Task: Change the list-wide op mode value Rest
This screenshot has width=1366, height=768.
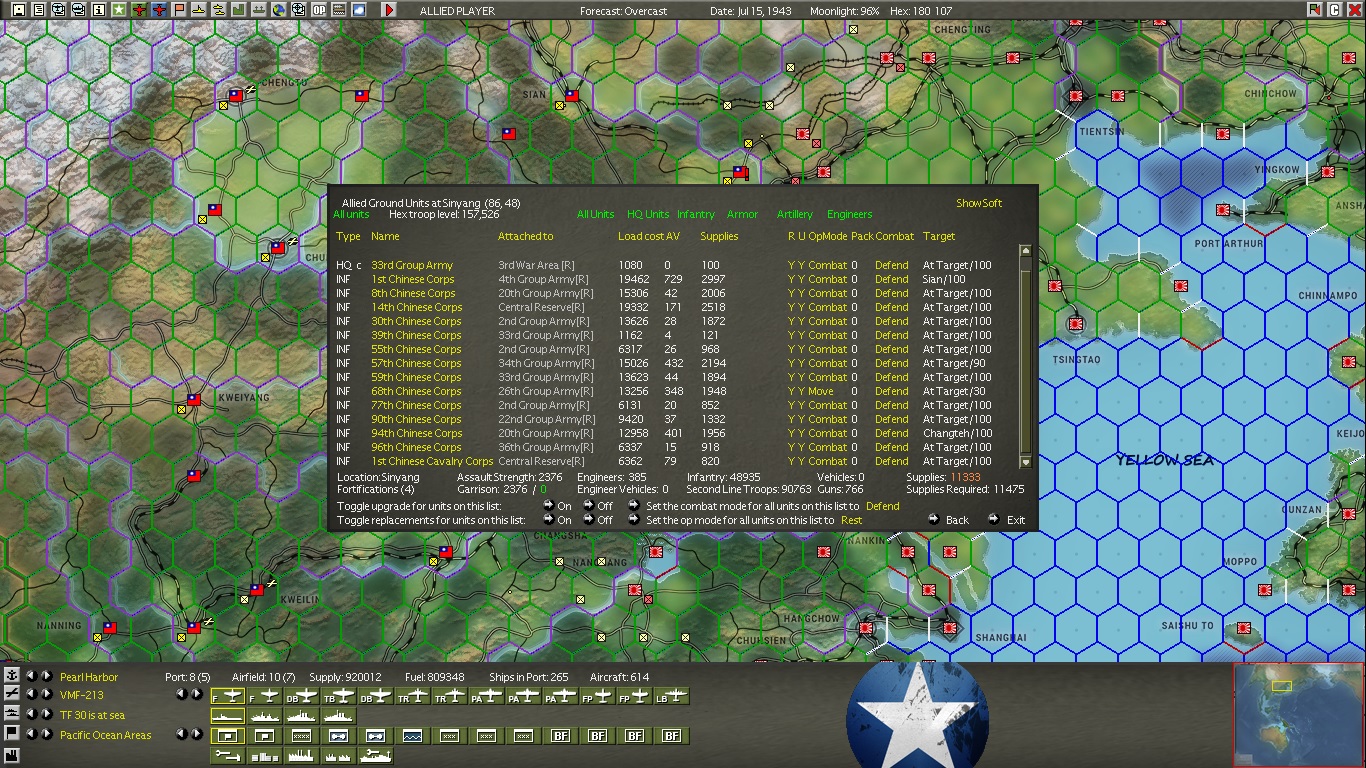Action: [x=851, y=520]
